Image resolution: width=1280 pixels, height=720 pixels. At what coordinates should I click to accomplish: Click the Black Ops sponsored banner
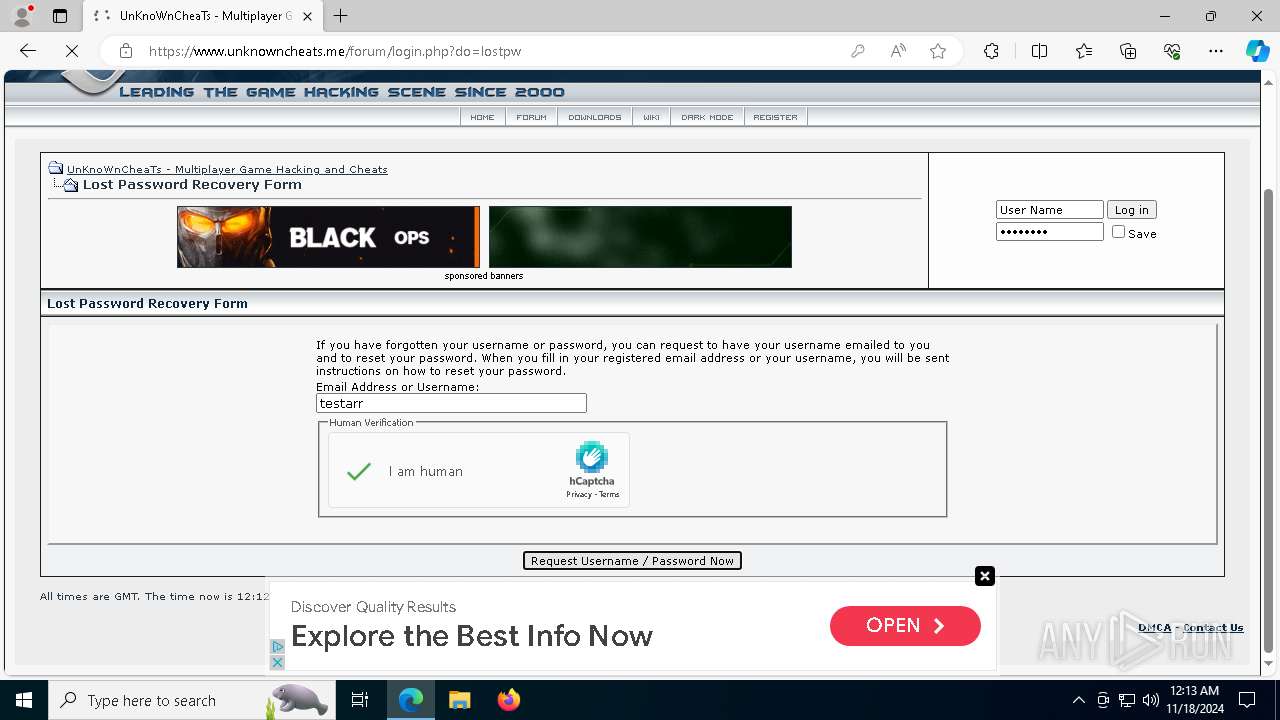click(328, 237)
